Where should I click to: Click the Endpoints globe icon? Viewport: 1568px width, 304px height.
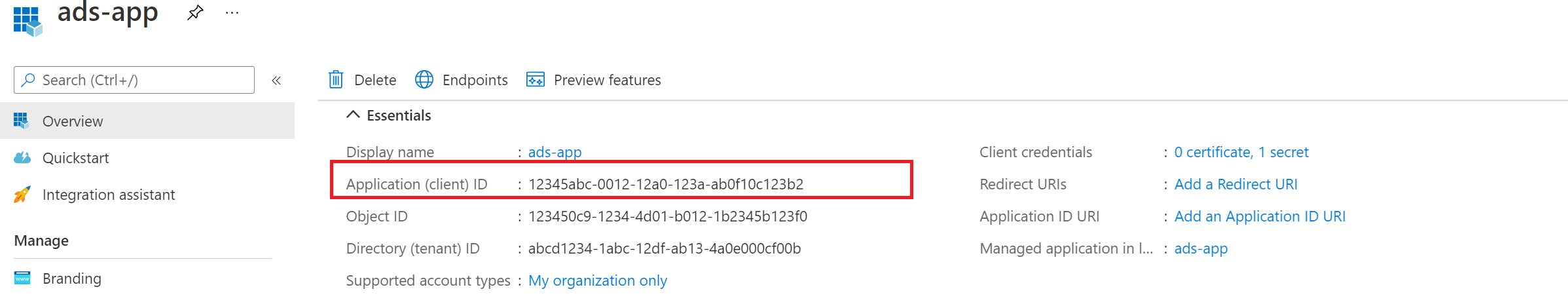tap(424, 80)
